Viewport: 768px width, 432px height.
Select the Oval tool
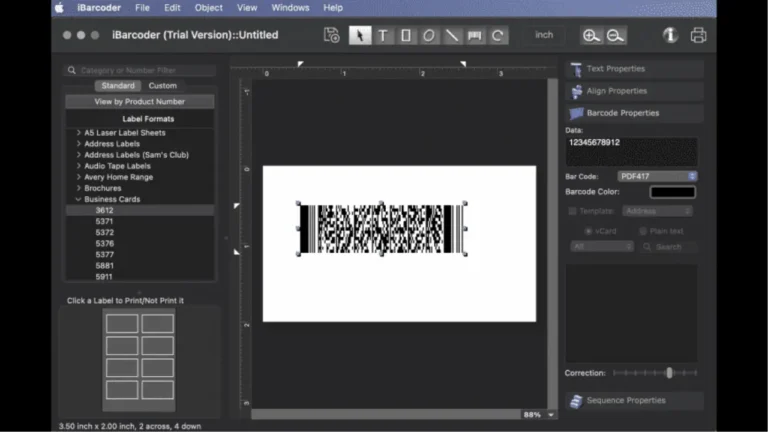point(429,35)
